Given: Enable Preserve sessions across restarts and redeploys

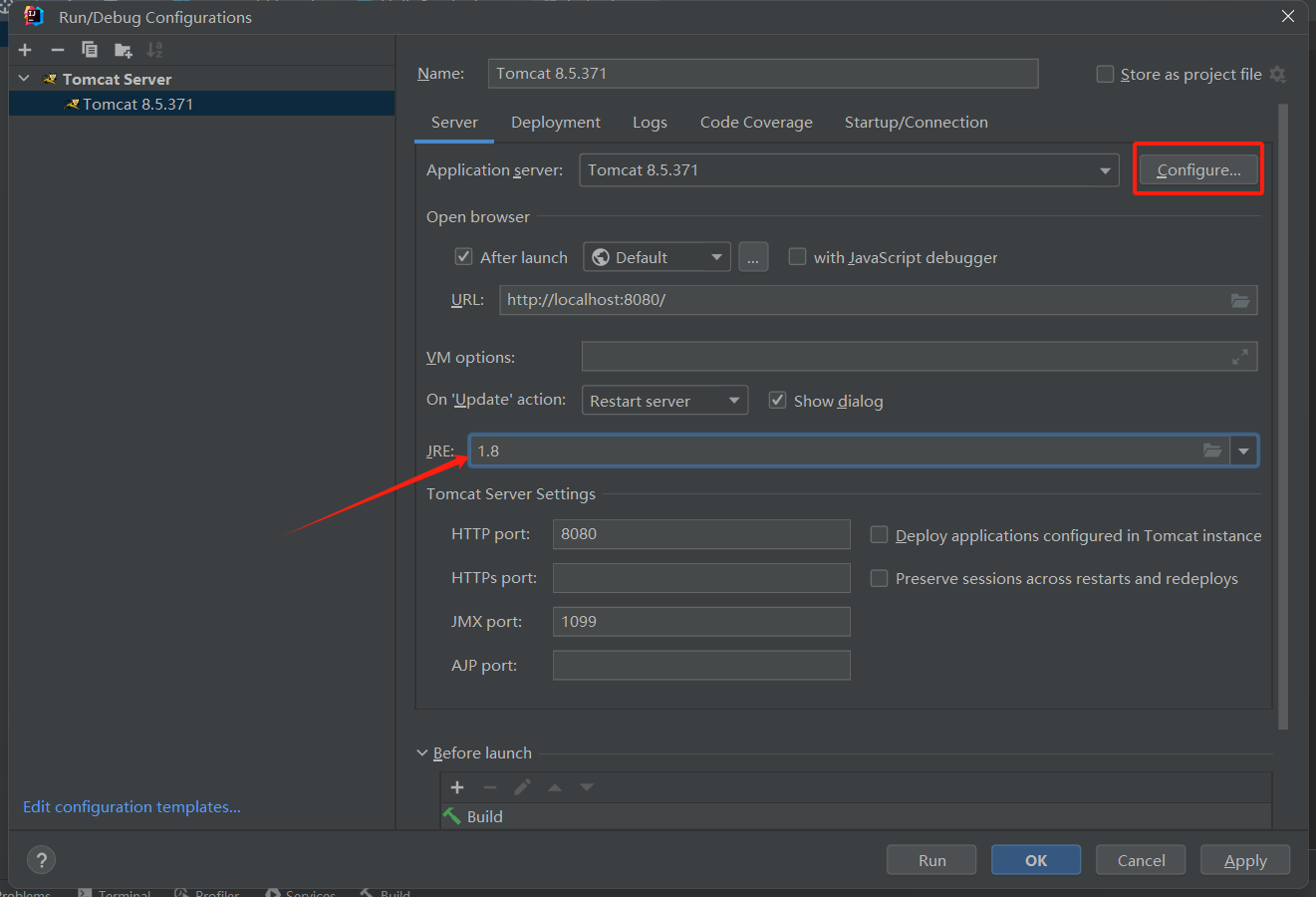Looking at the screenshot, I should pos(879,578).
